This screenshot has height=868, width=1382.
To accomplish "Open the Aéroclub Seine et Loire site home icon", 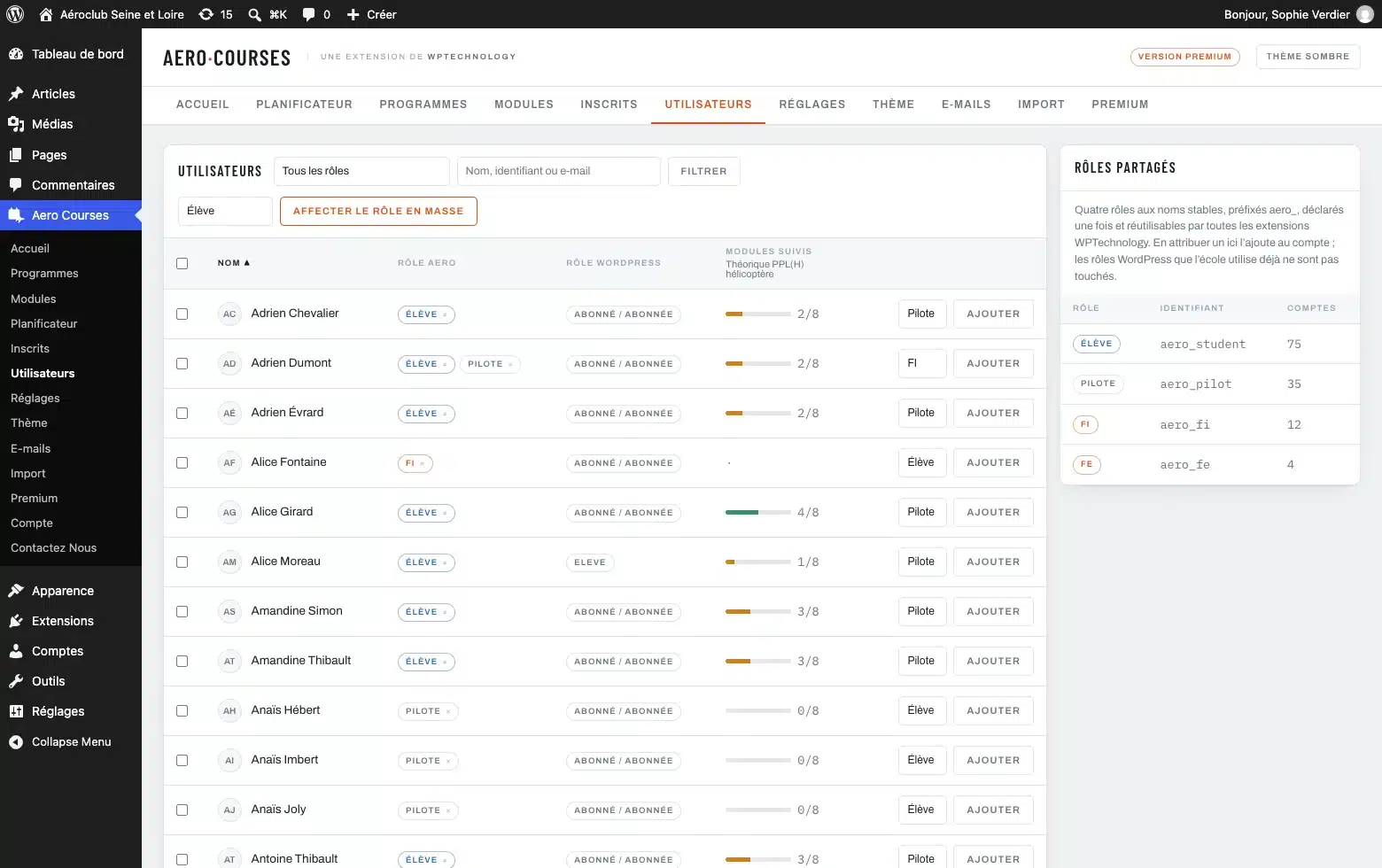I will pyautogui.click(x=46, y=14).
